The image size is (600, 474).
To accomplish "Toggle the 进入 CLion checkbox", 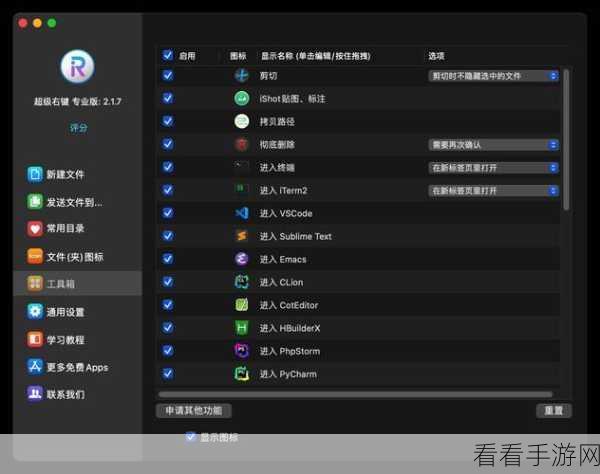I will click(x=168, y=282).
